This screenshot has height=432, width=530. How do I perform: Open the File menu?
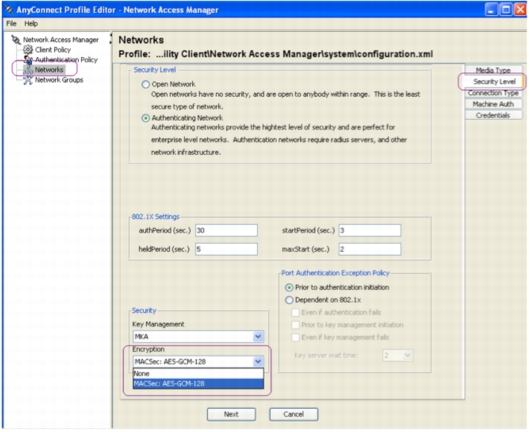tap(11, 24)
